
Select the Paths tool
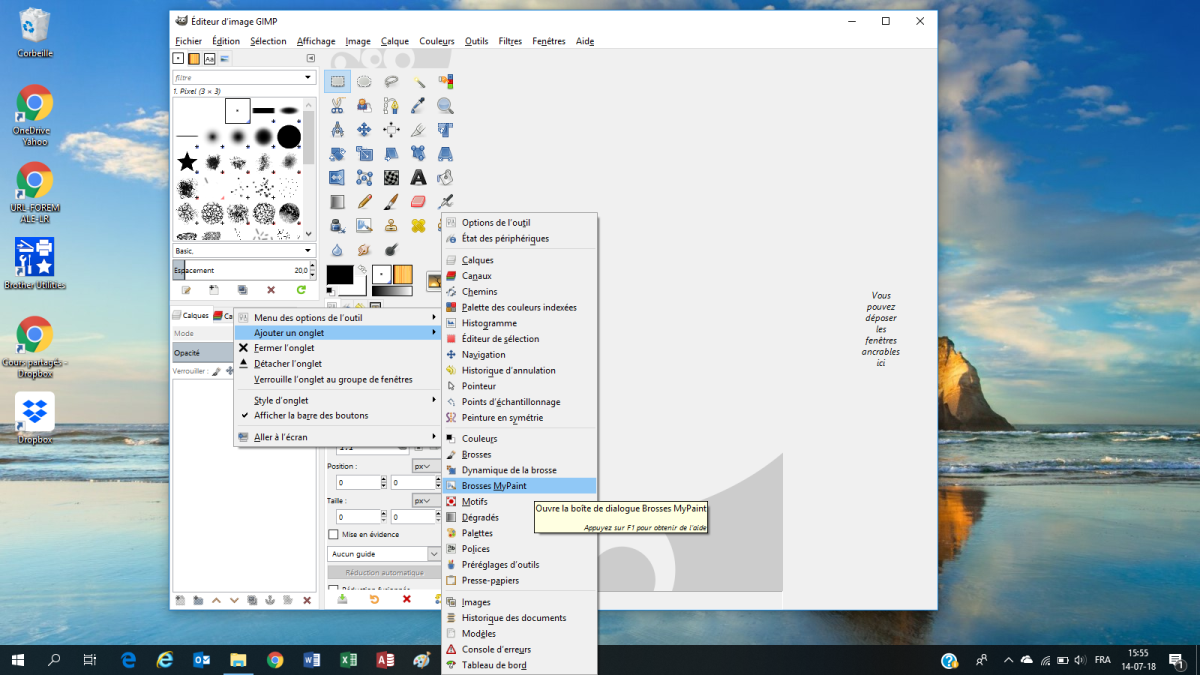[x=391, y=106]
